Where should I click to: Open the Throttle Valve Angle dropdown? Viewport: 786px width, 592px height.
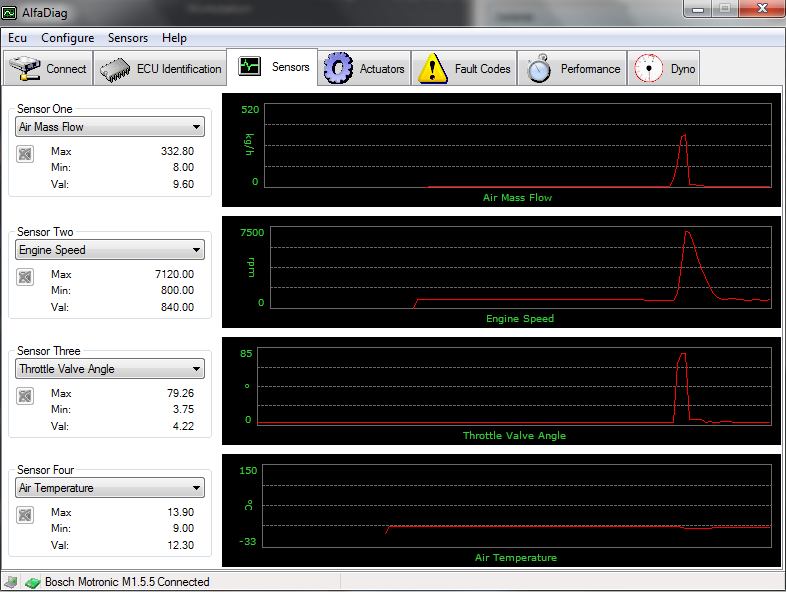[110, 369]
